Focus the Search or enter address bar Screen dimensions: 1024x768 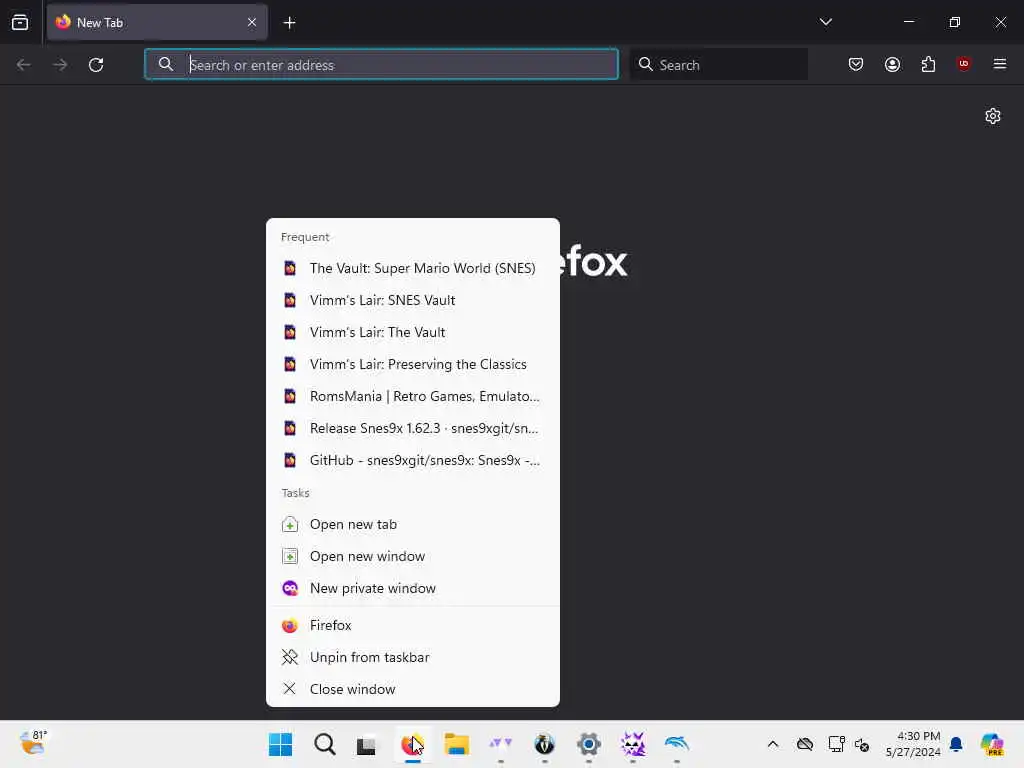(381, 64)
